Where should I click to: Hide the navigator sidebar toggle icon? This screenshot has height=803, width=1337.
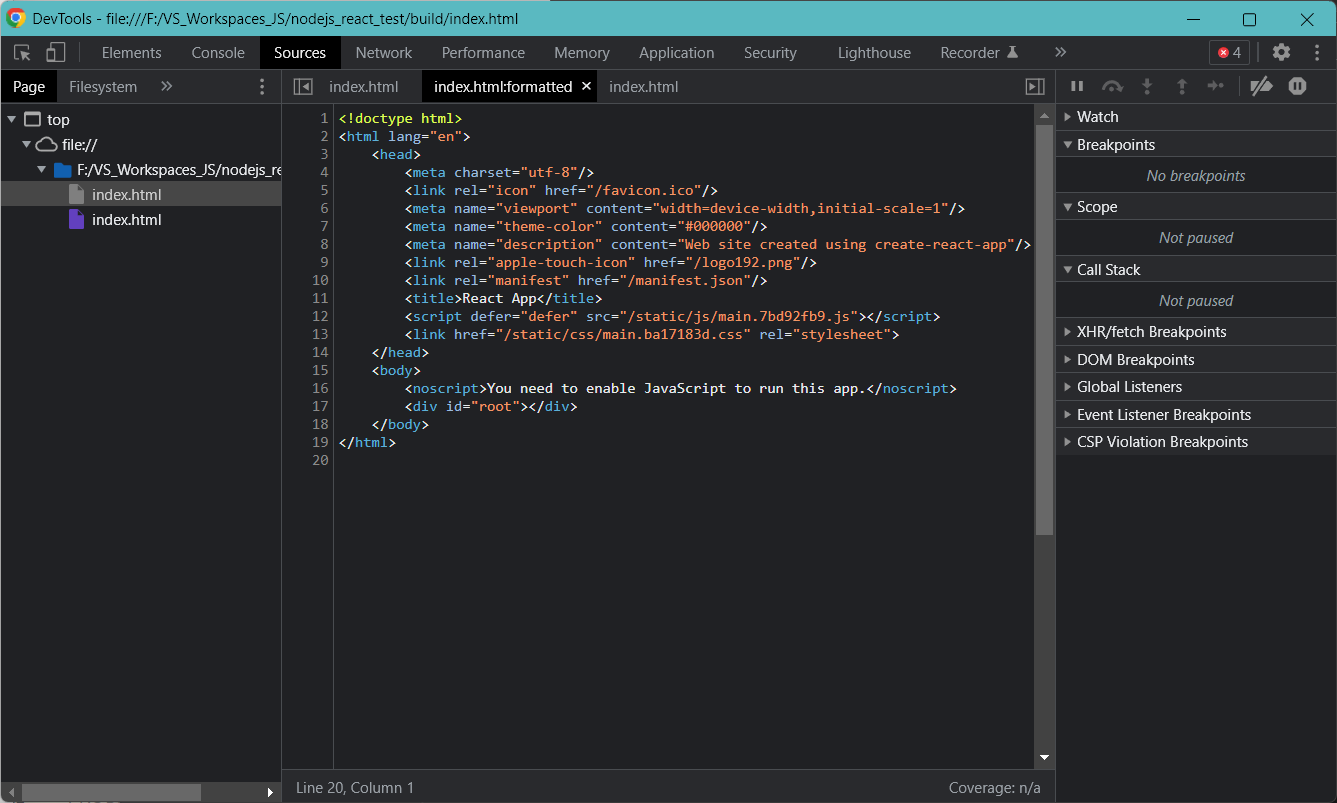pyautogui.click(x=302, y=87)
